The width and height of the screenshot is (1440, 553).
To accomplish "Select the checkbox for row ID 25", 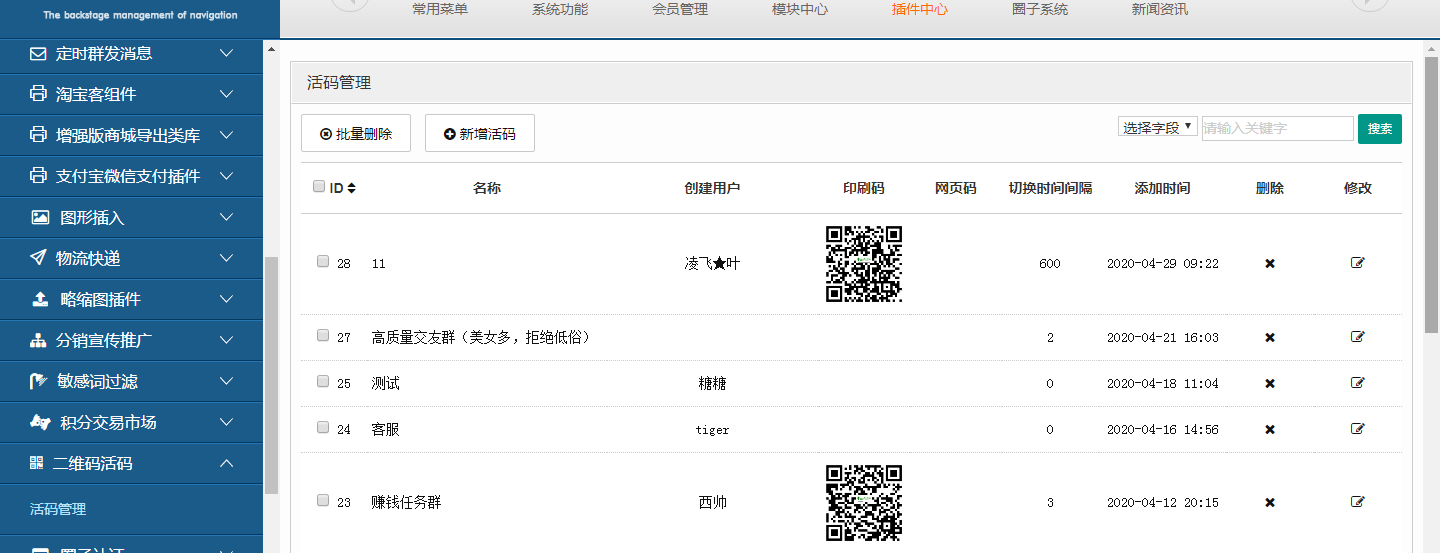I will [x=323, y=382].
